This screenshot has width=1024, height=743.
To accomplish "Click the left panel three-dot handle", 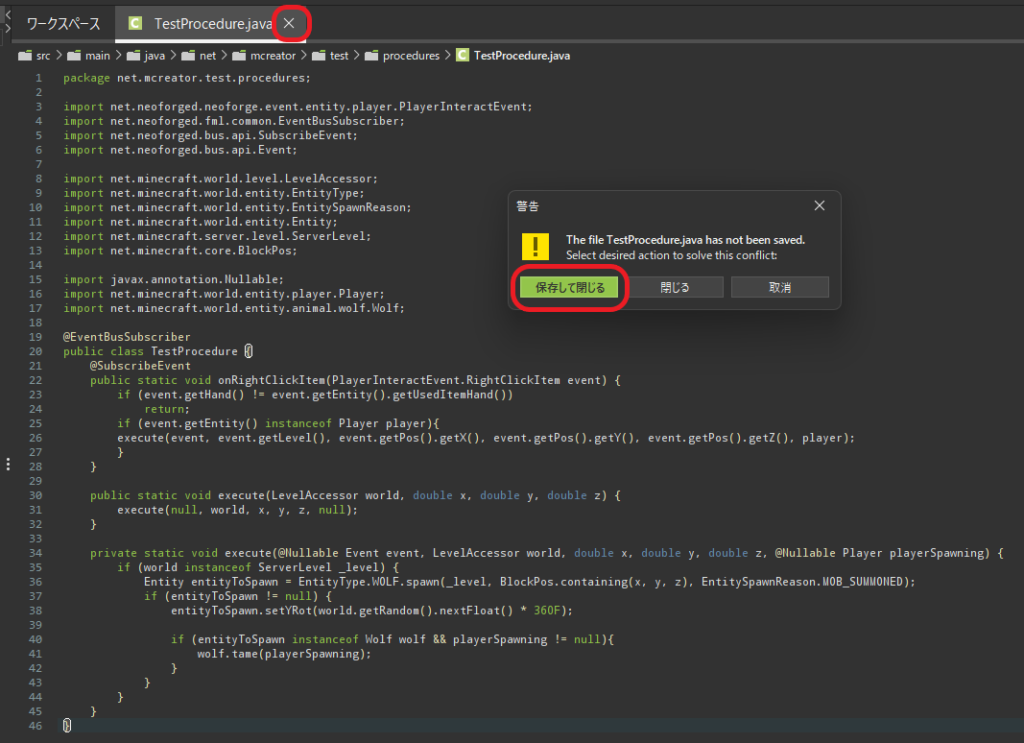I will (x=8, y=464).
